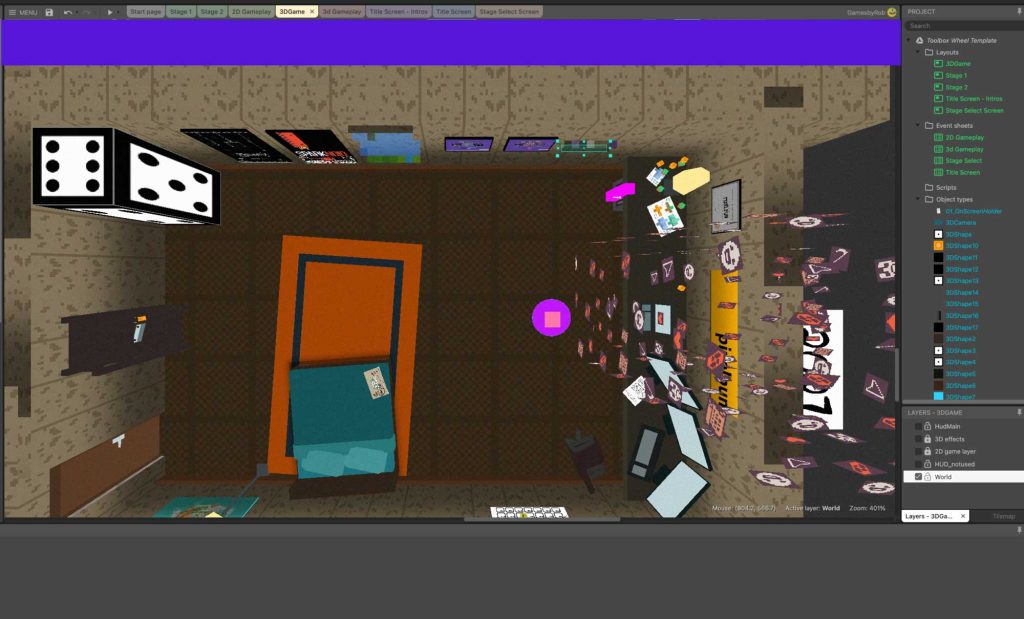Collapse the Event sheets folder
The height and width of the screenshot is (619, 1024).
click(918, 125)
